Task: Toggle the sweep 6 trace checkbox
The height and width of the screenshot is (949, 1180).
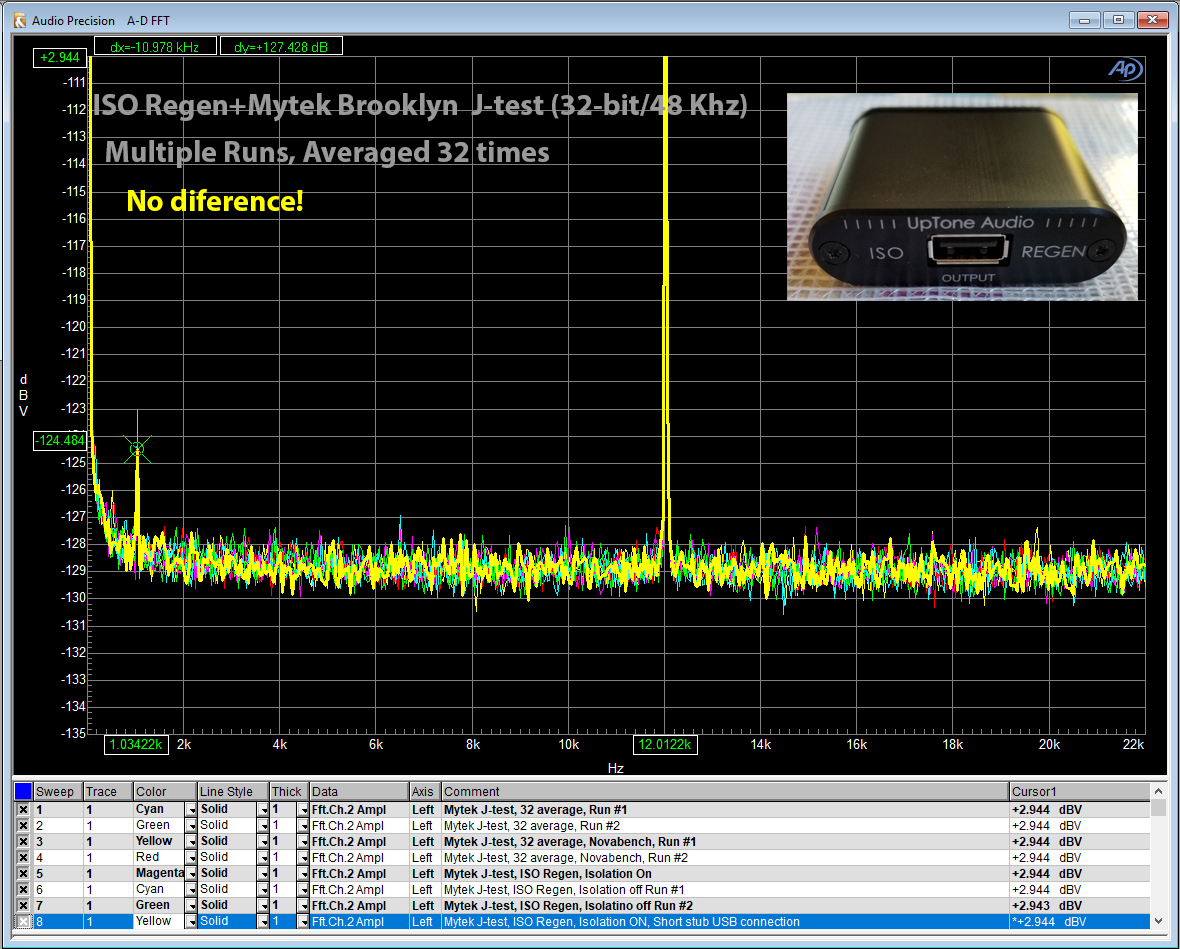Action: (23, 890)
